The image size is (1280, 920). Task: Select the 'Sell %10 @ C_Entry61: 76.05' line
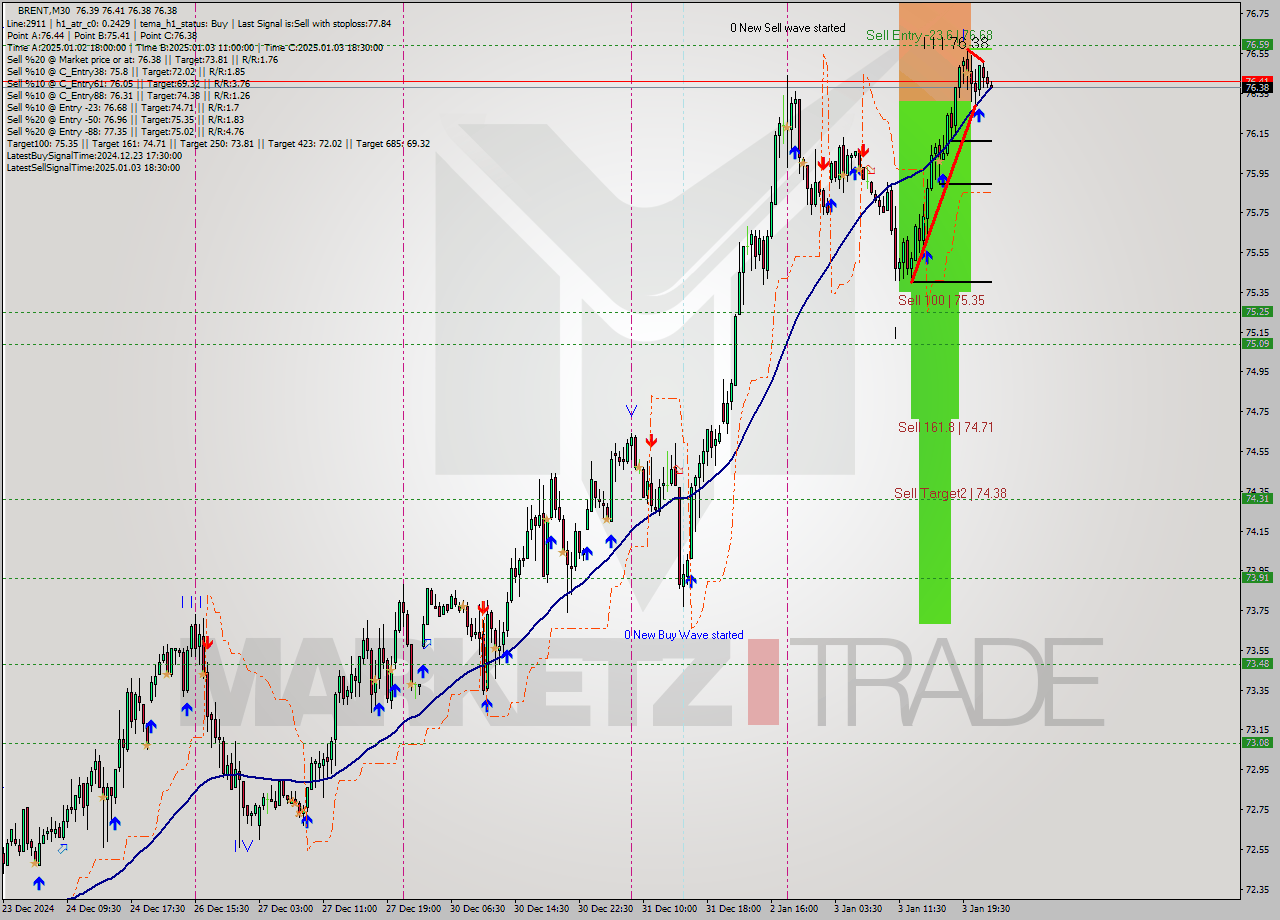click(x=128, y=83)
